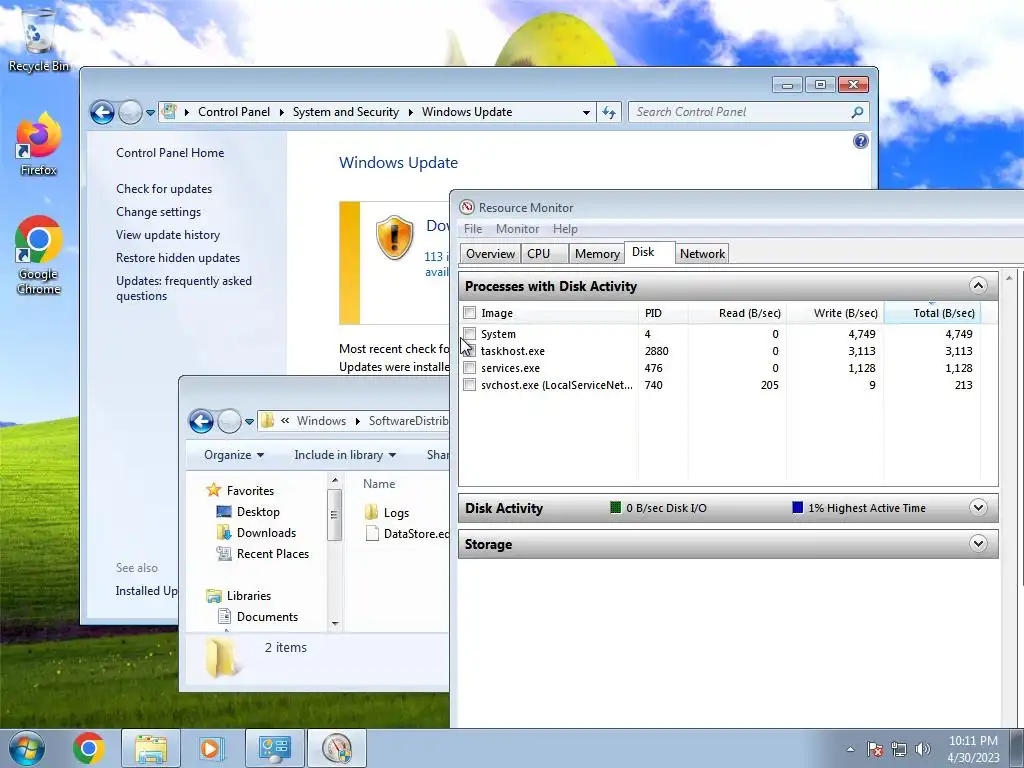Launch Google Chrome from the desktop shortcut
Viewport: 1024px width, 768px height.
click(38, 255)
